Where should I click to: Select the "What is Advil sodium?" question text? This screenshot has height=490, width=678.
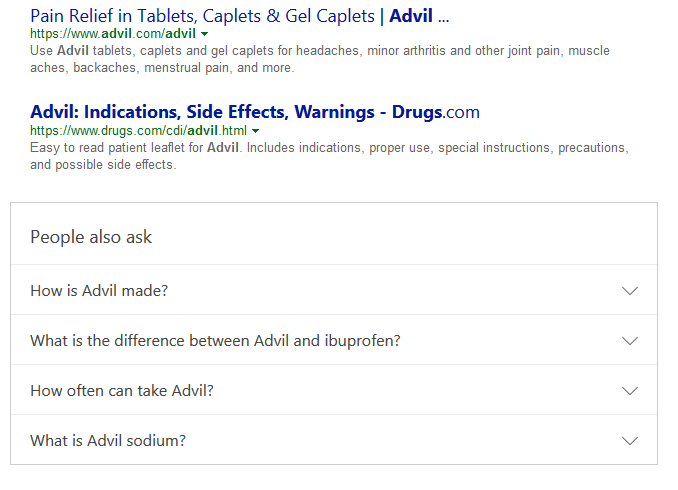click(x=108, y=441)
